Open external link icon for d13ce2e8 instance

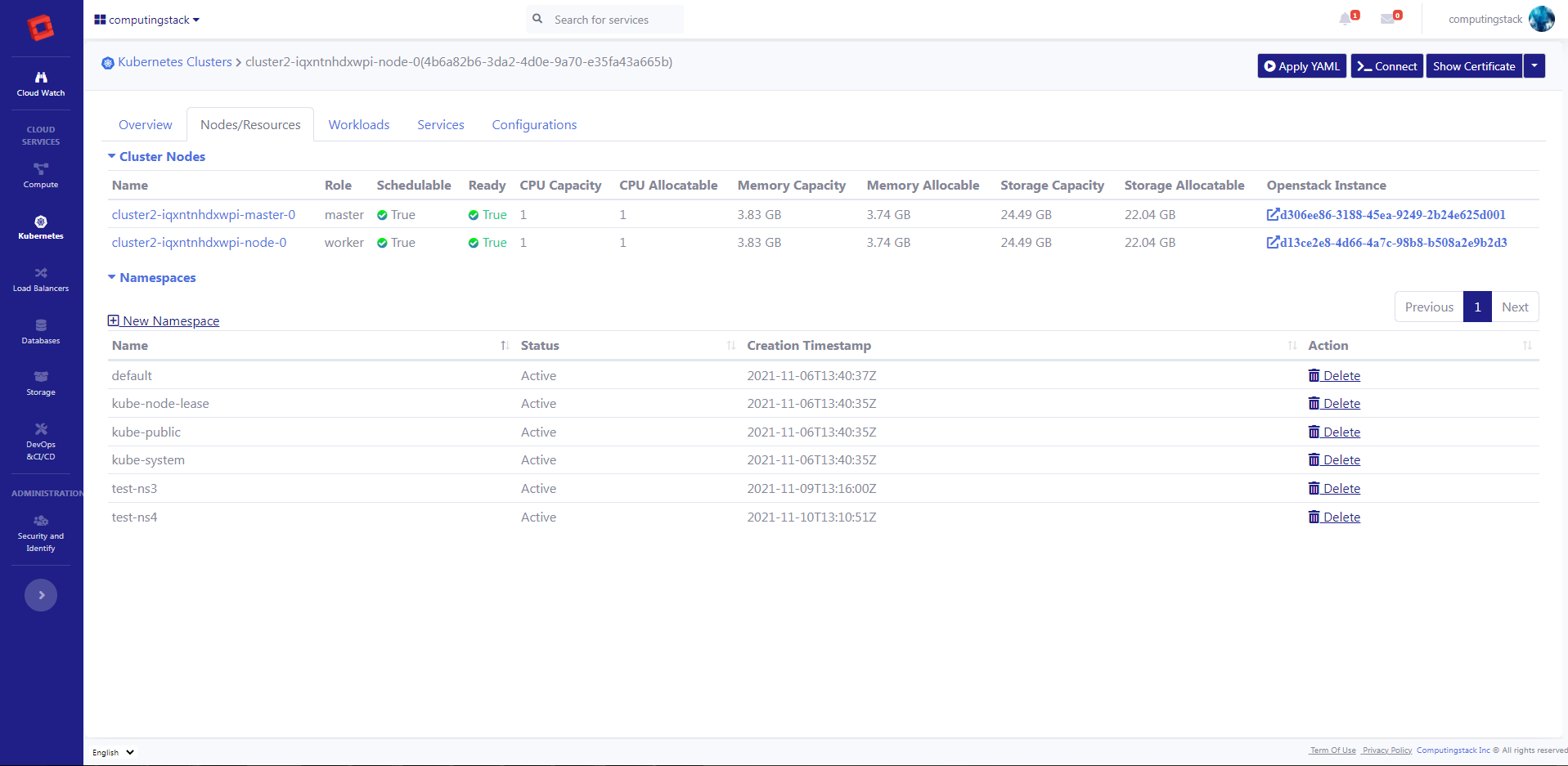pyautogui.click(x=1273, y=242)
